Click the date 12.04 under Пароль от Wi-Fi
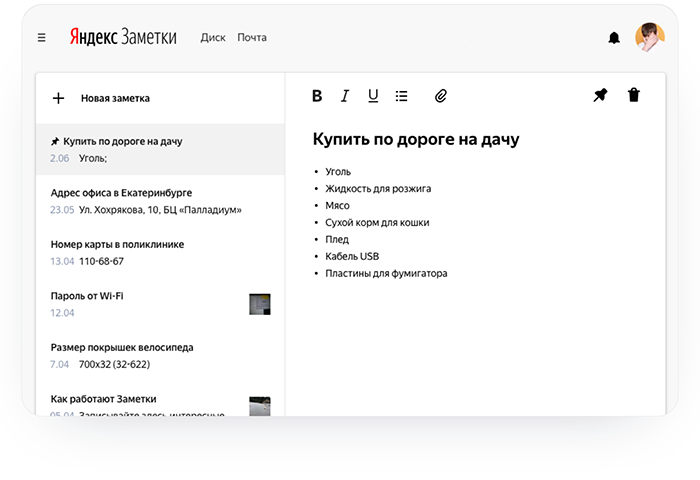 62,313
